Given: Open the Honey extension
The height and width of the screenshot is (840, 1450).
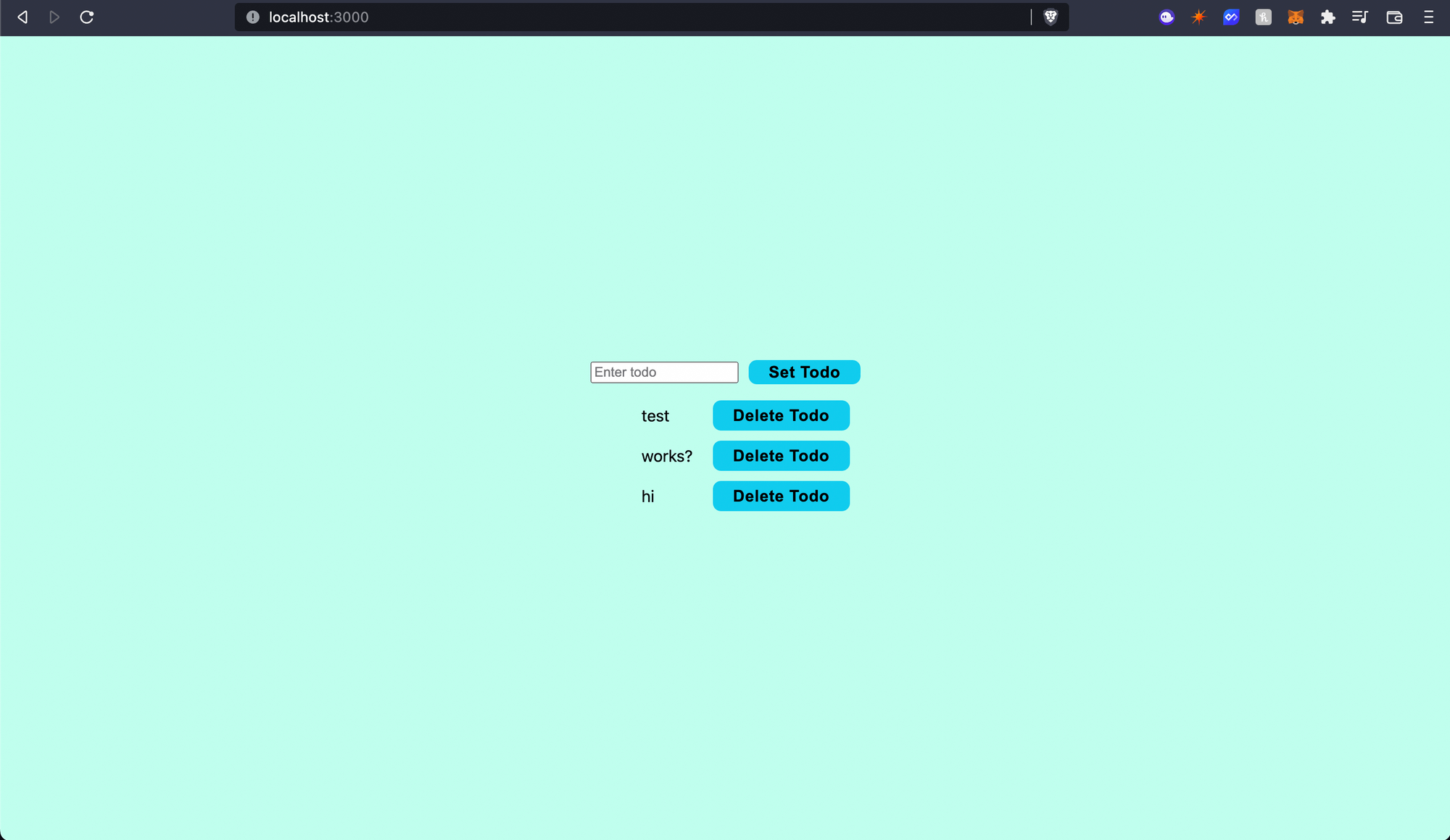Looking at the screenshot, I should pos(1264,17).
